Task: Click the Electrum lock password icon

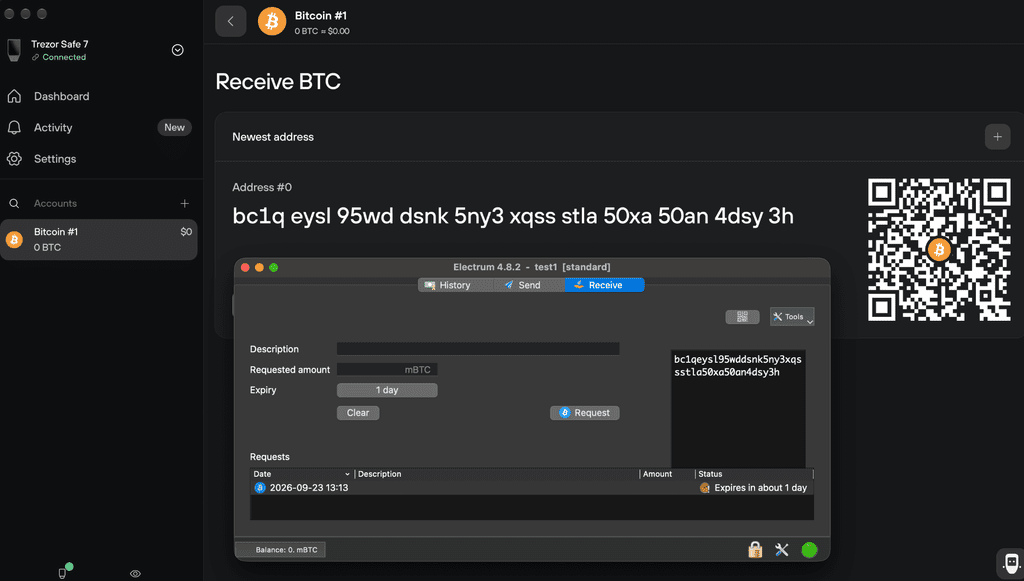Action: (755, 550)
